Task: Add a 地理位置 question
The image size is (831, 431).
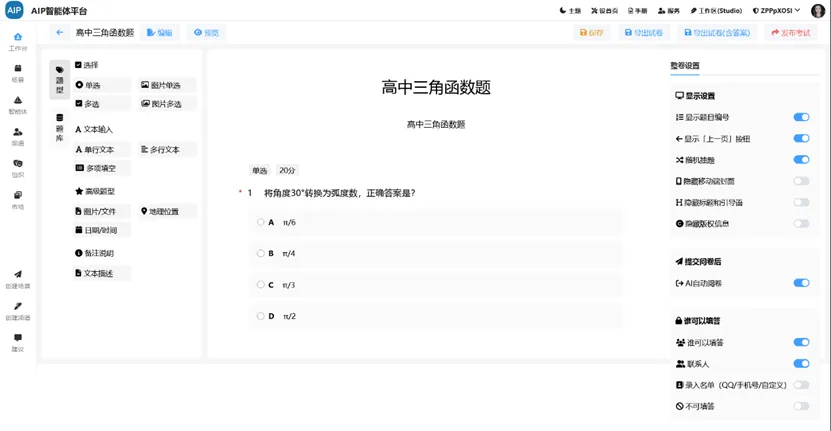Action: click(167, 211)
